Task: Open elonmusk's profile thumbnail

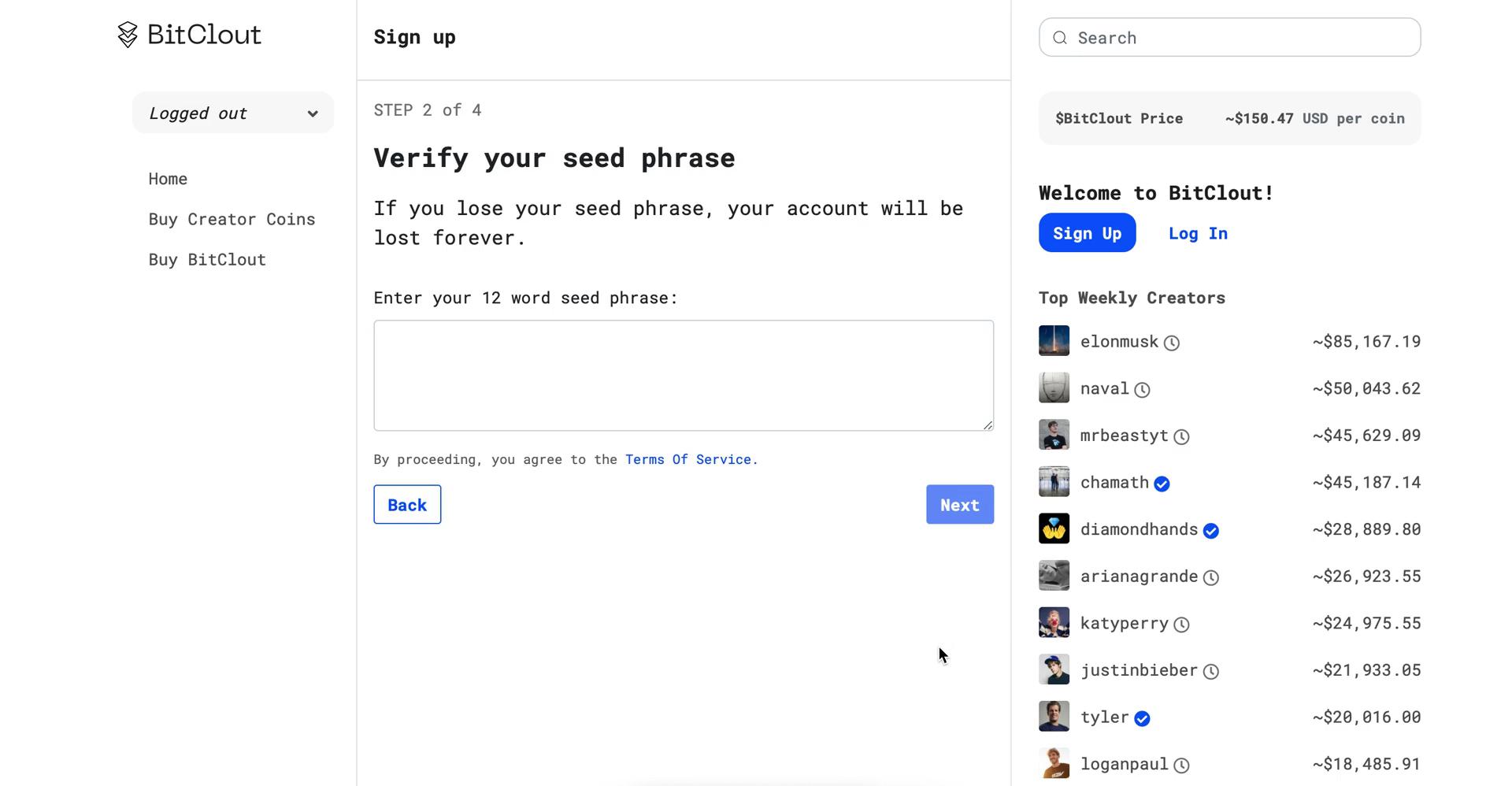Action: click(x=1054, y=341)
